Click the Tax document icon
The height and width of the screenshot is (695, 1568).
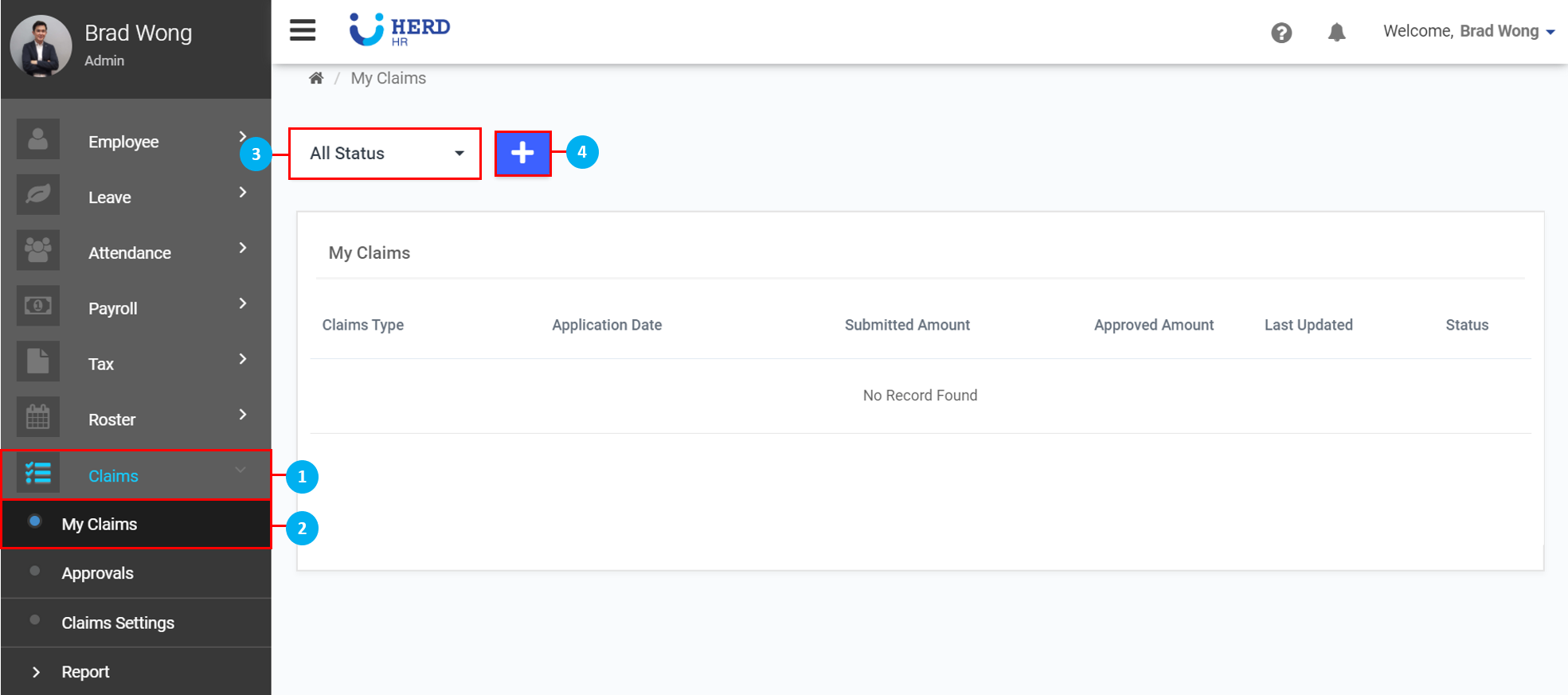tap(38, 361)
